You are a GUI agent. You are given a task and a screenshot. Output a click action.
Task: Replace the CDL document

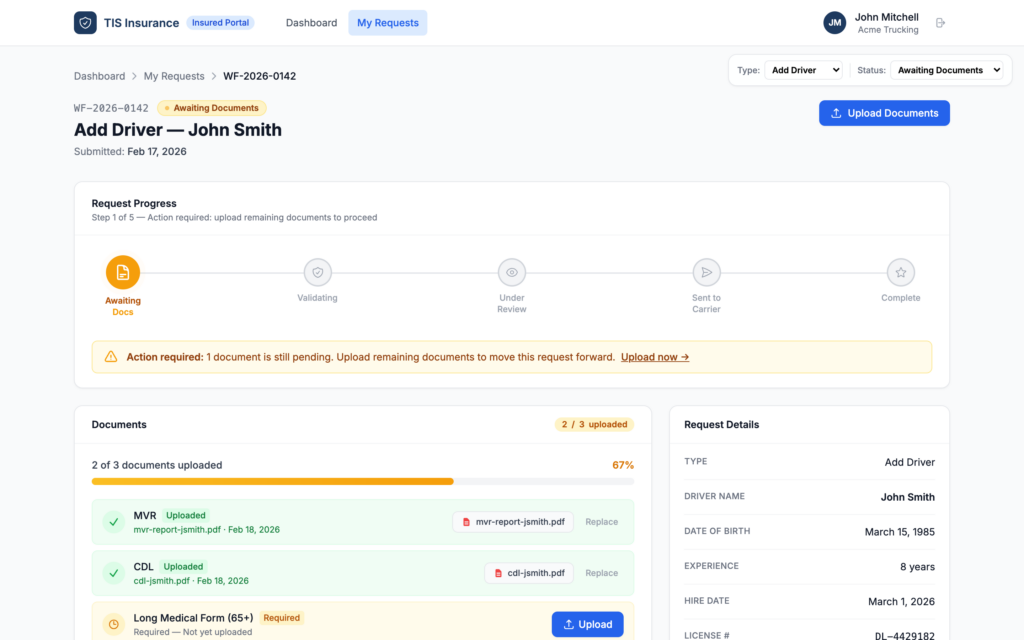point(601,573)
